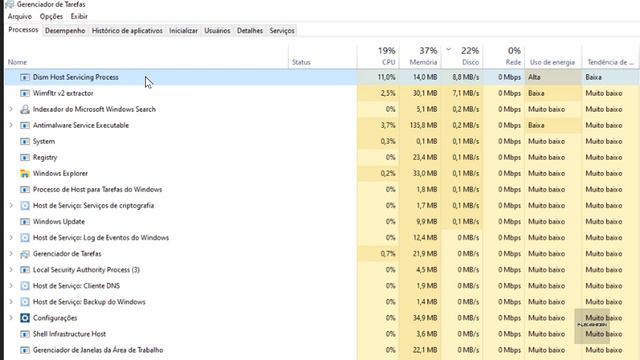The image size is (640, 360).
Task: Sort by the Status column header
Action: [322, 56]
